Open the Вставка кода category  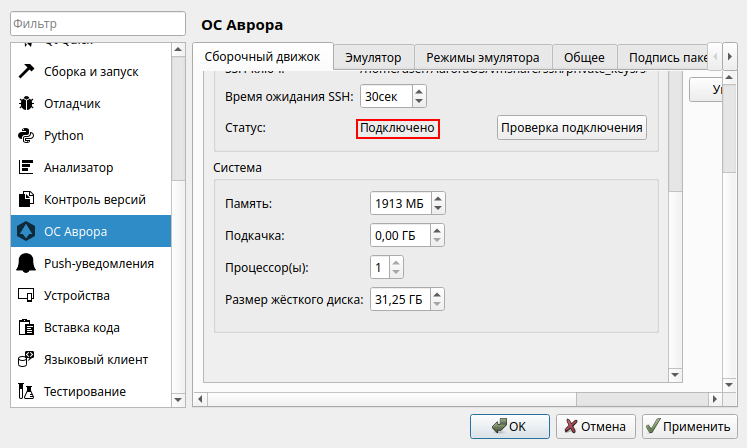pos(91,327)
